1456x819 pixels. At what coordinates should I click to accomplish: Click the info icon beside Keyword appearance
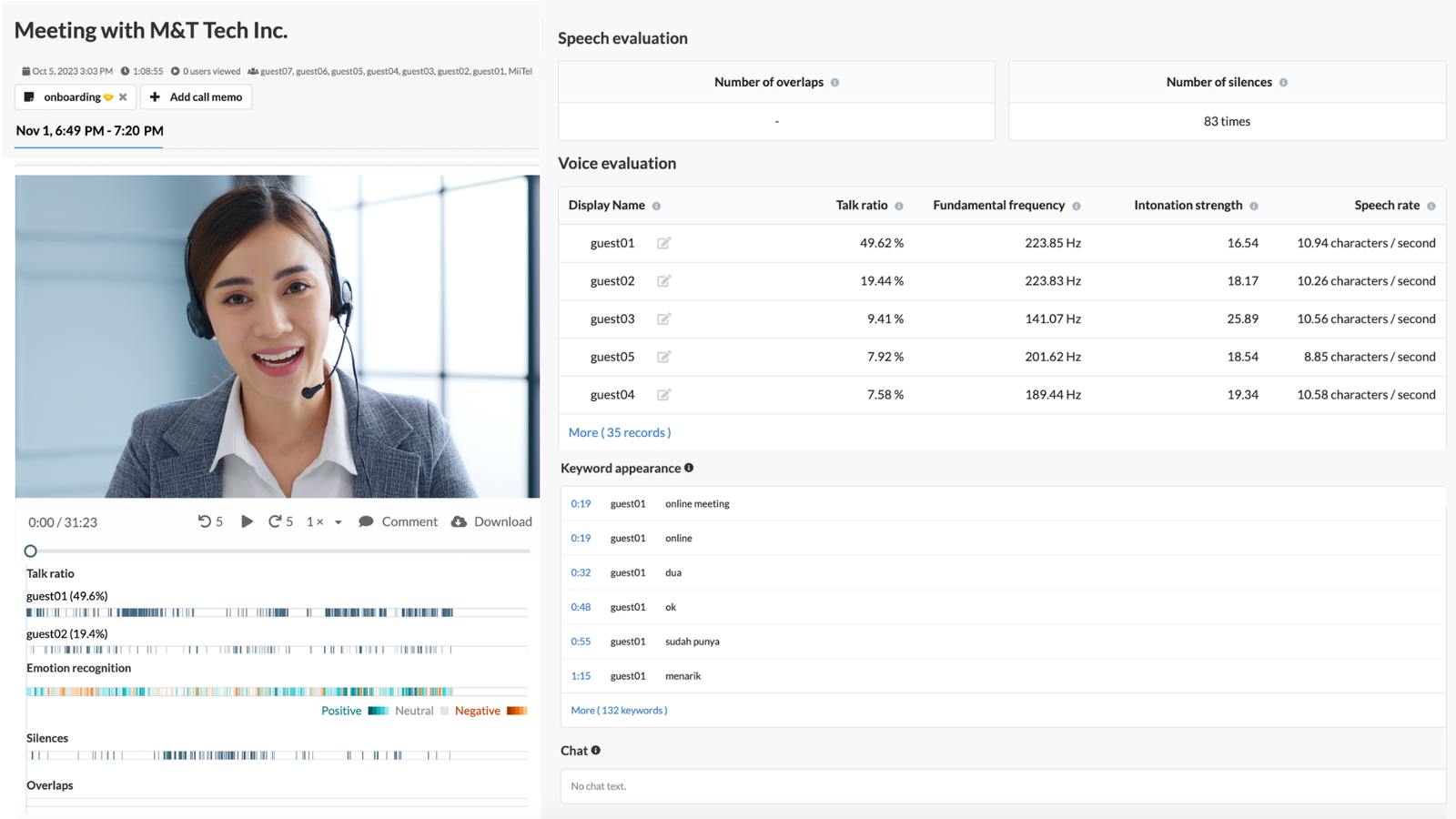689,467
